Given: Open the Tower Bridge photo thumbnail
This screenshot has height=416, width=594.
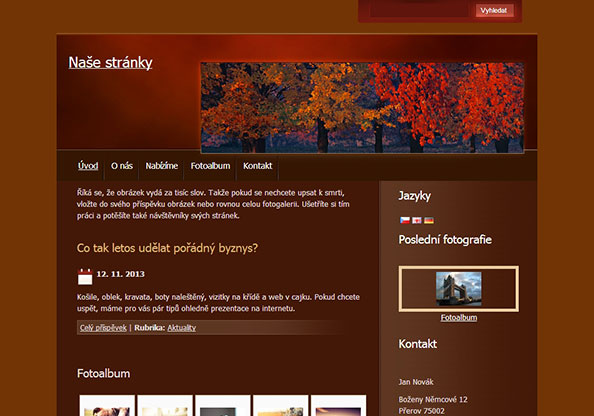Looking at the screenshot, I should pos(459,289).
